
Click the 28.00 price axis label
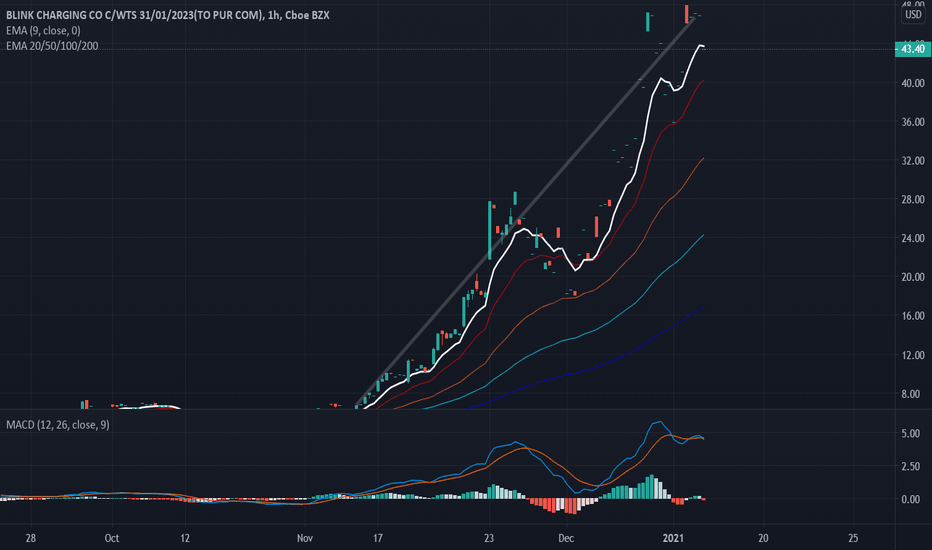point(913,199)
